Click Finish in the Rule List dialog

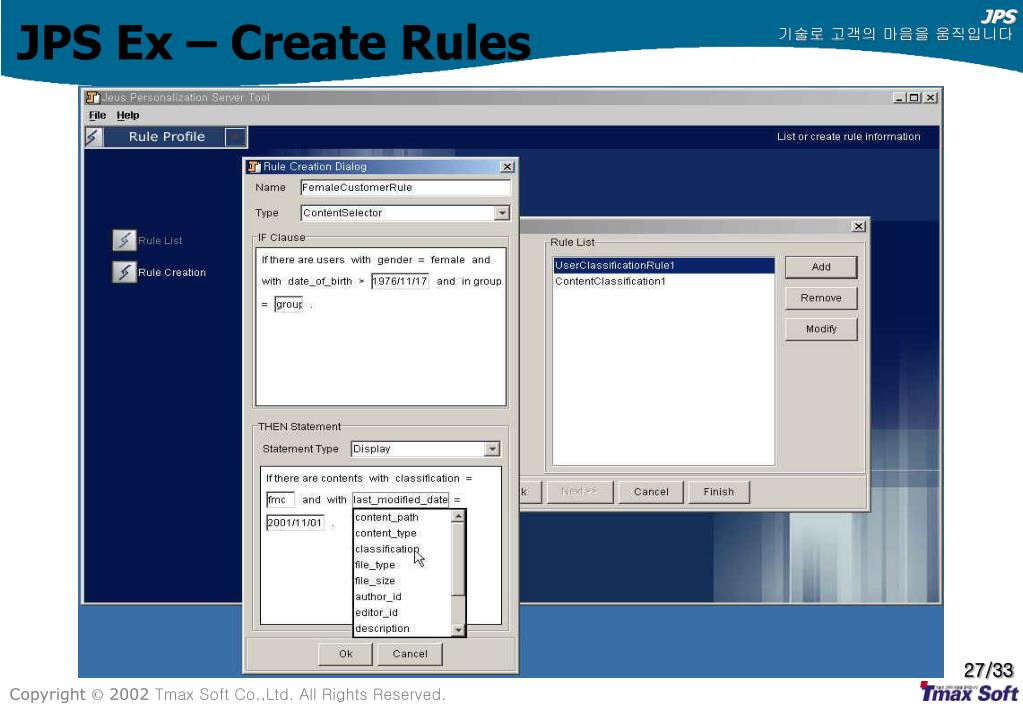tap(718, 492)
